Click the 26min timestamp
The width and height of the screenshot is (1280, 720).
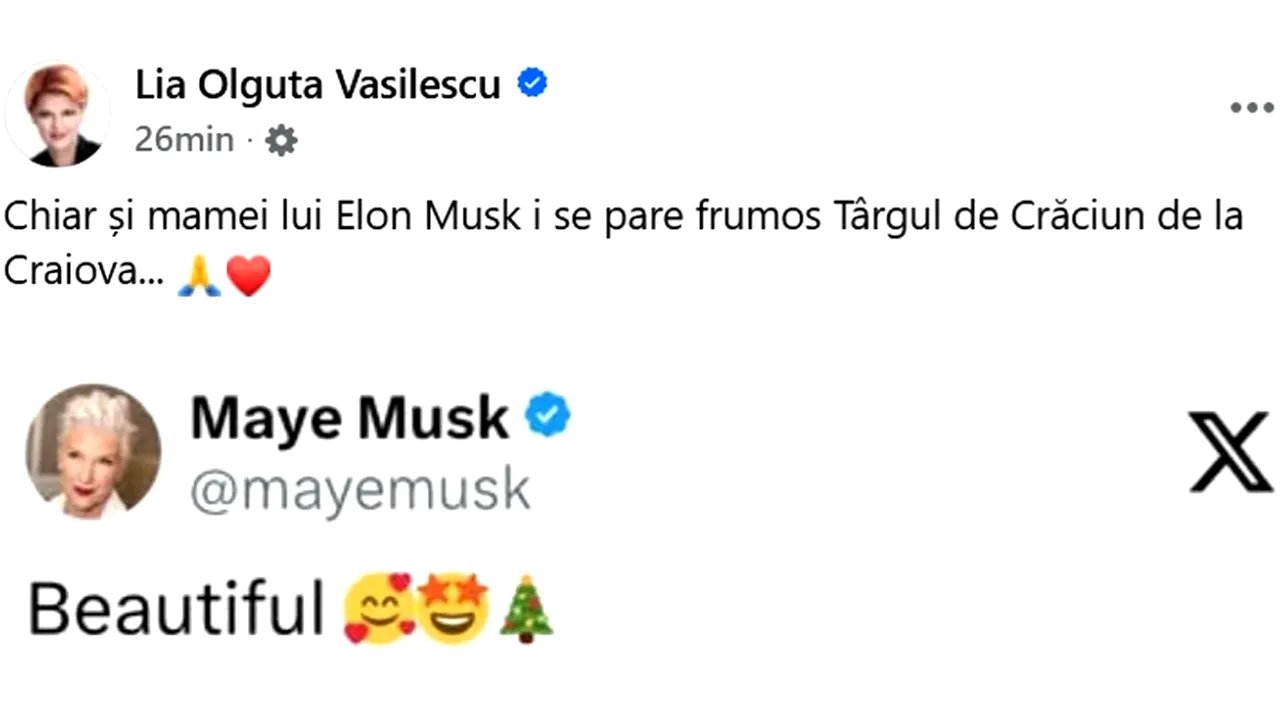click(x=184, y=140)
